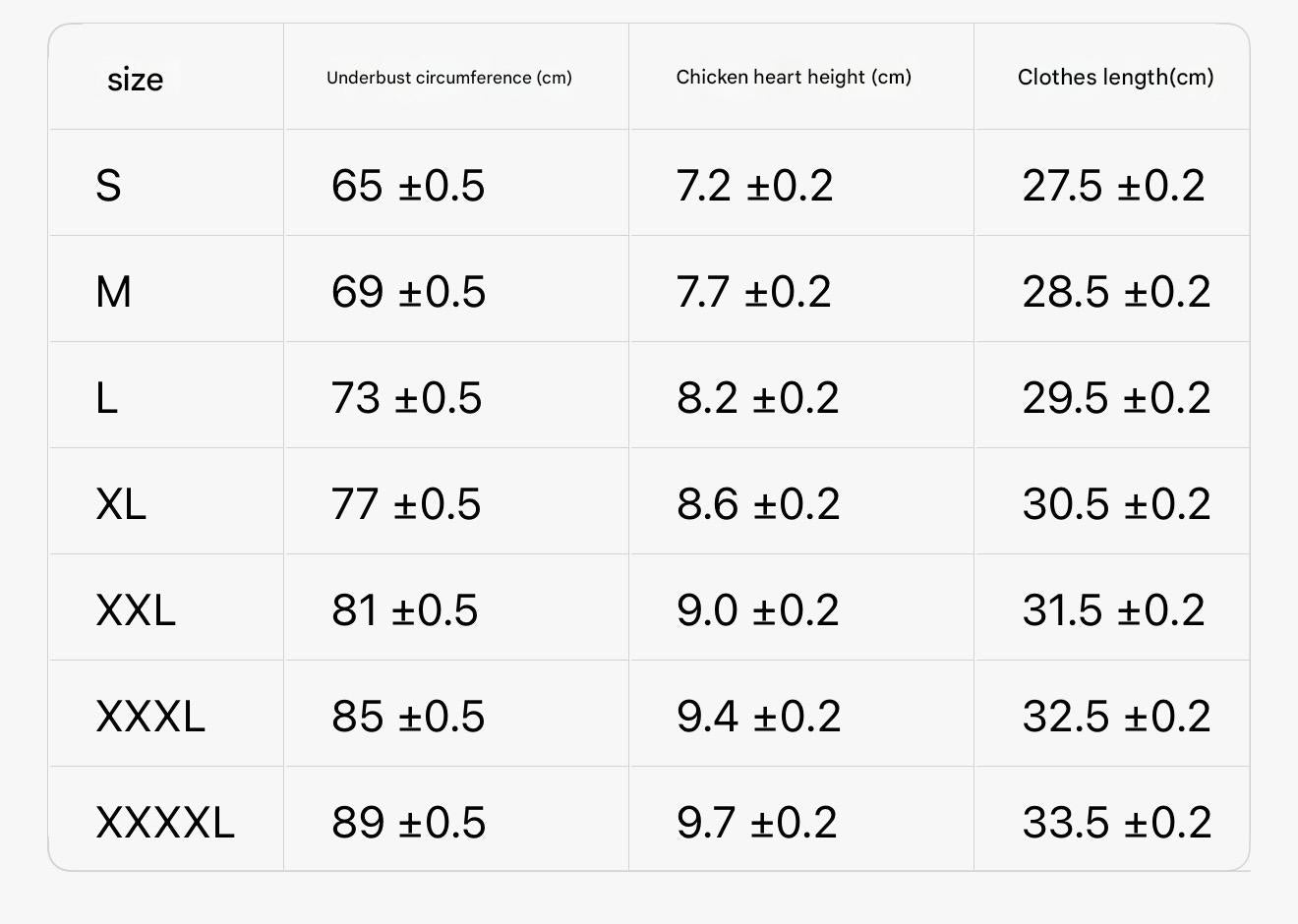Select the 73 ±0.5 underbust value

pos(406,398)
